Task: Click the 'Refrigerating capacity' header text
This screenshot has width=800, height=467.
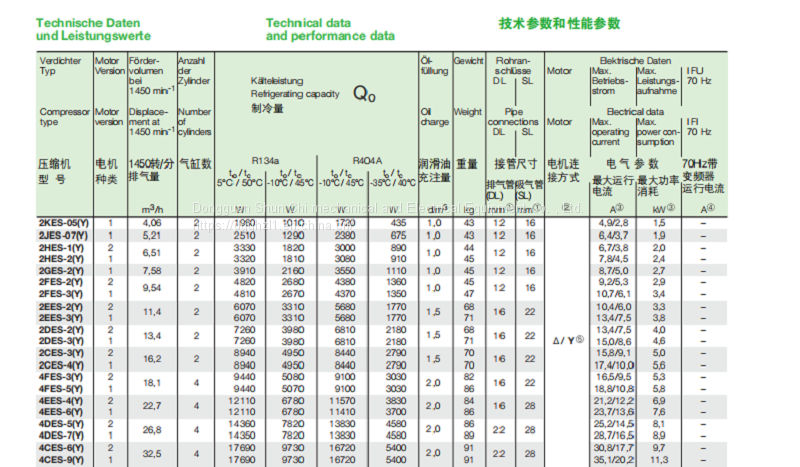Action: (293, 92)
